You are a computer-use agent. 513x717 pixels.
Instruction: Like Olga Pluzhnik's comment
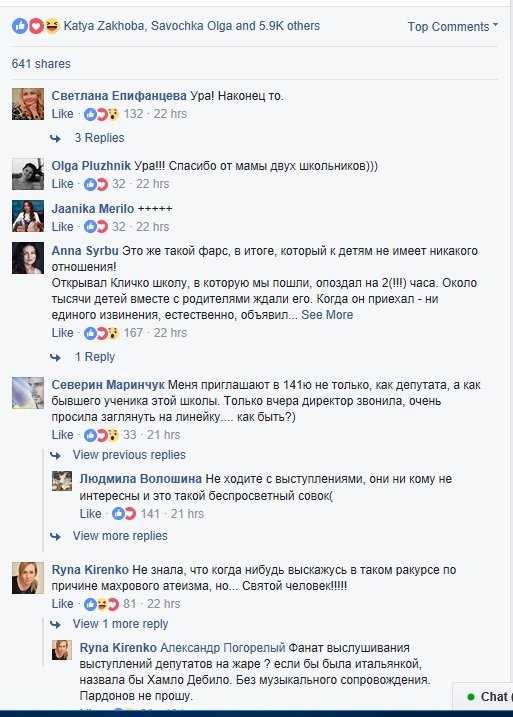[x=62, y=184]
